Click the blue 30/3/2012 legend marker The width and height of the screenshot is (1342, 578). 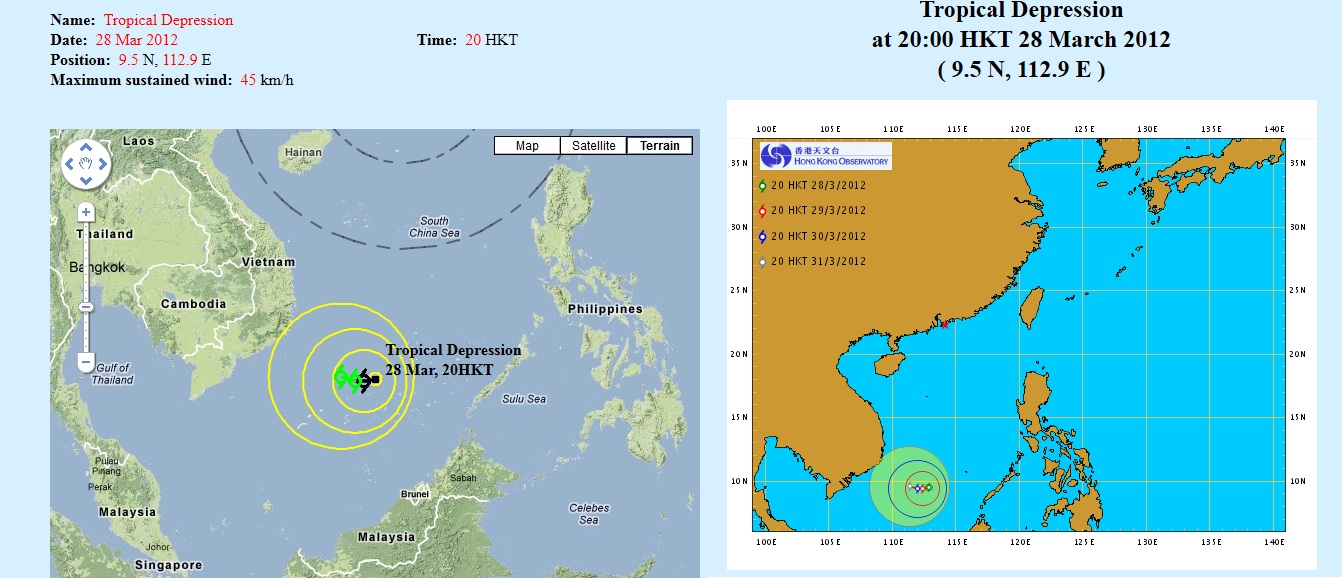tap(763, 237)
